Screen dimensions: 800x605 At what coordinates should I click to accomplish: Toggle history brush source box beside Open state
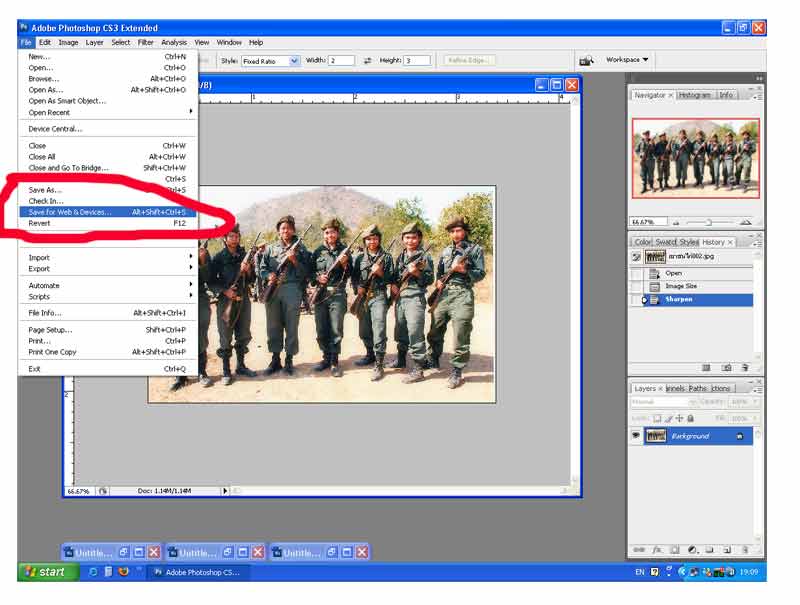pos(636,273)
